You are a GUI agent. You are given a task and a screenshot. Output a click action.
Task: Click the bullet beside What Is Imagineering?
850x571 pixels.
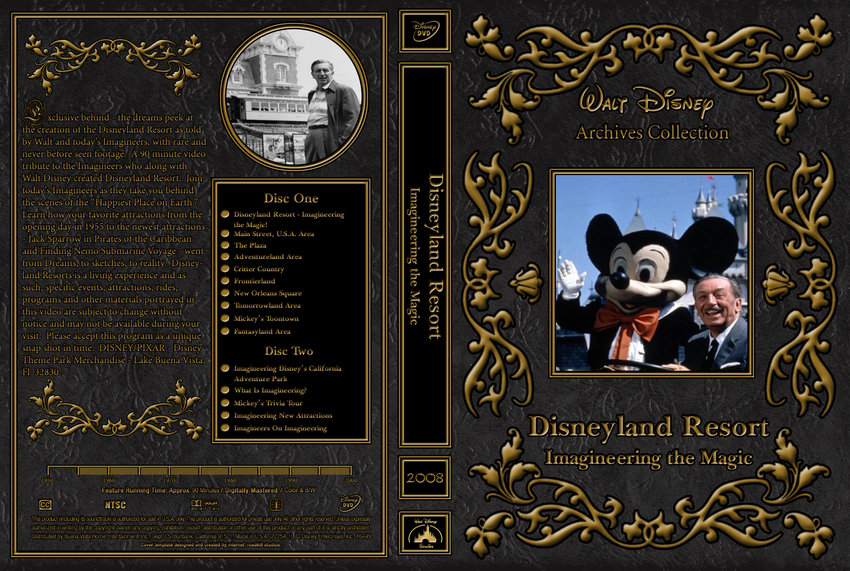click(x=225, y=390)
